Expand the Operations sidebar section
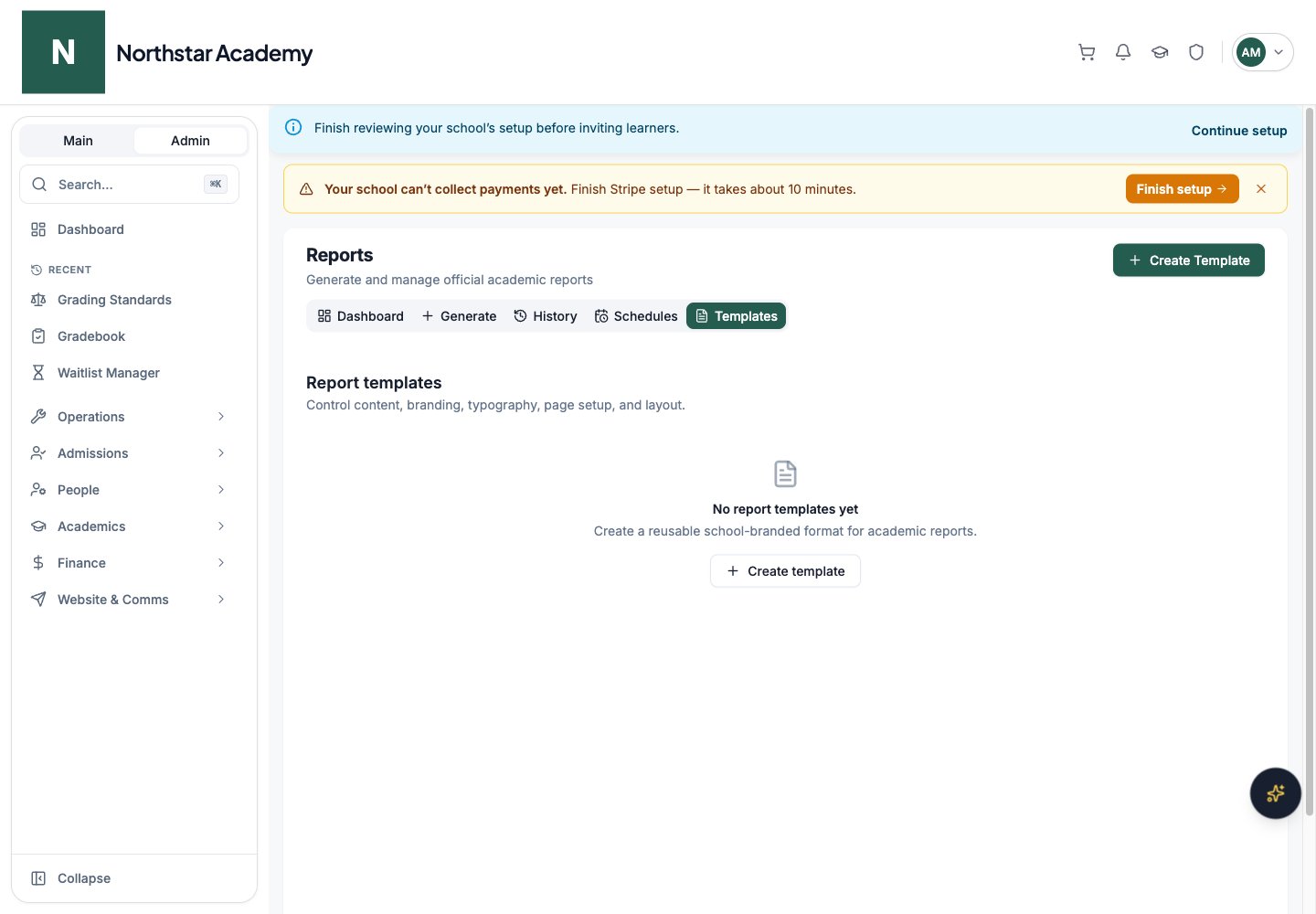The height and width of the screenshot is (914, 1316). (x=128, y=417)
